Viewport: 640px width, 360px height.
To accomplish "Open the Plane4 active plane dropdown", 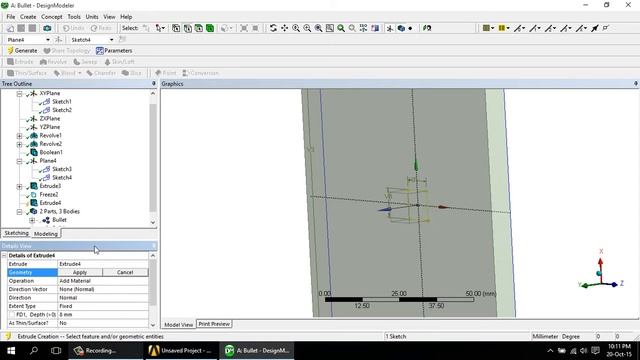I will pos(48,40).
